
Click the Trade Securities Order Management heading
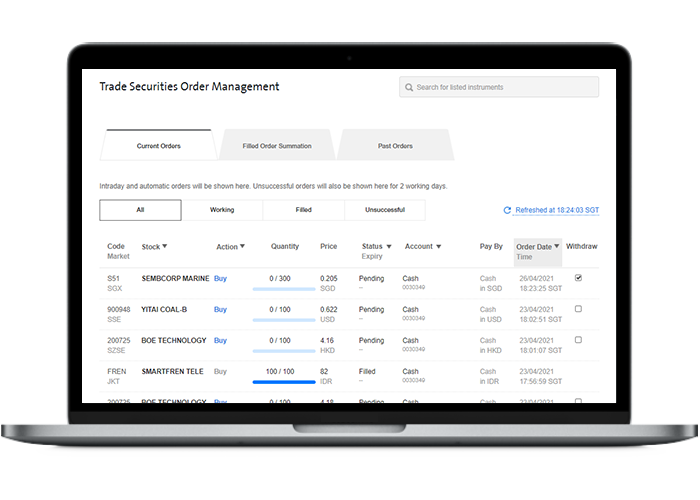[189, 87]
